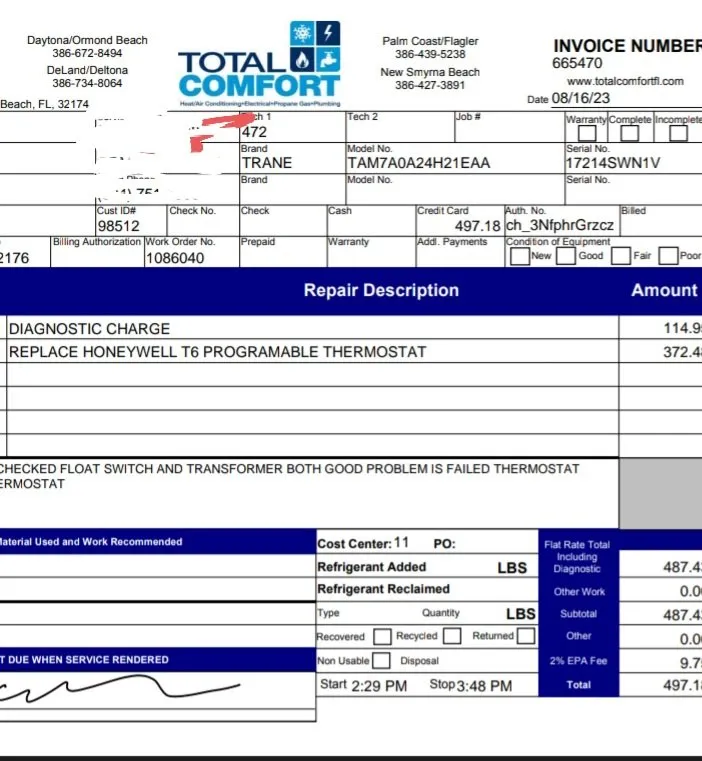Click the flame icon in the logo

[303, 60]
